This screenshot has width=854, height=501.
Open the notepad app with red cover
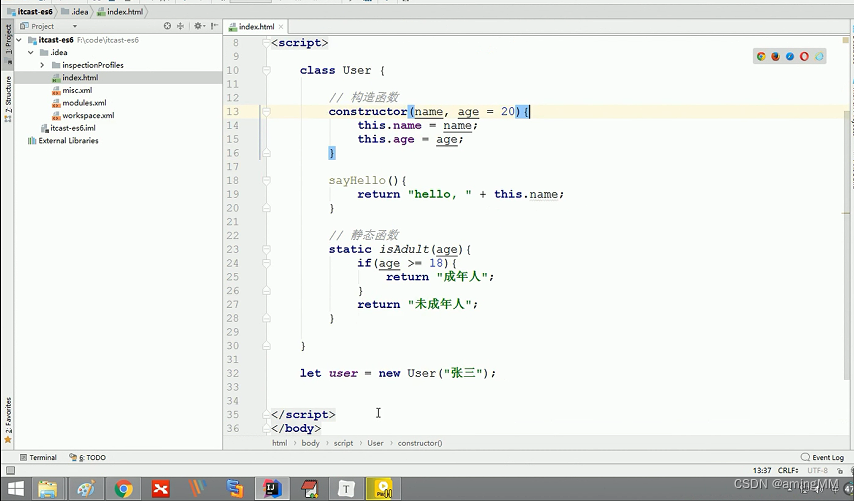tap(309, 489)
